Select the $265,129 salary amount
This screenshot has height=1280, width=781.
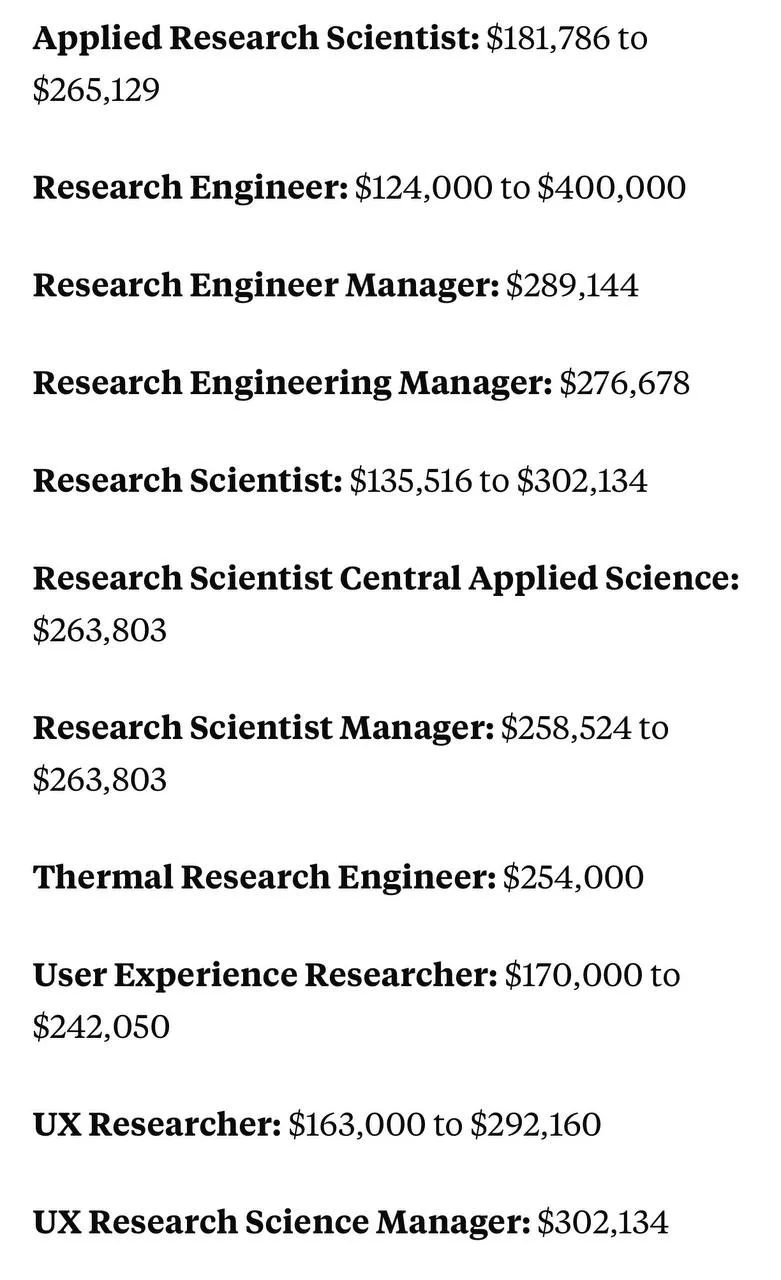coord(96,91)
